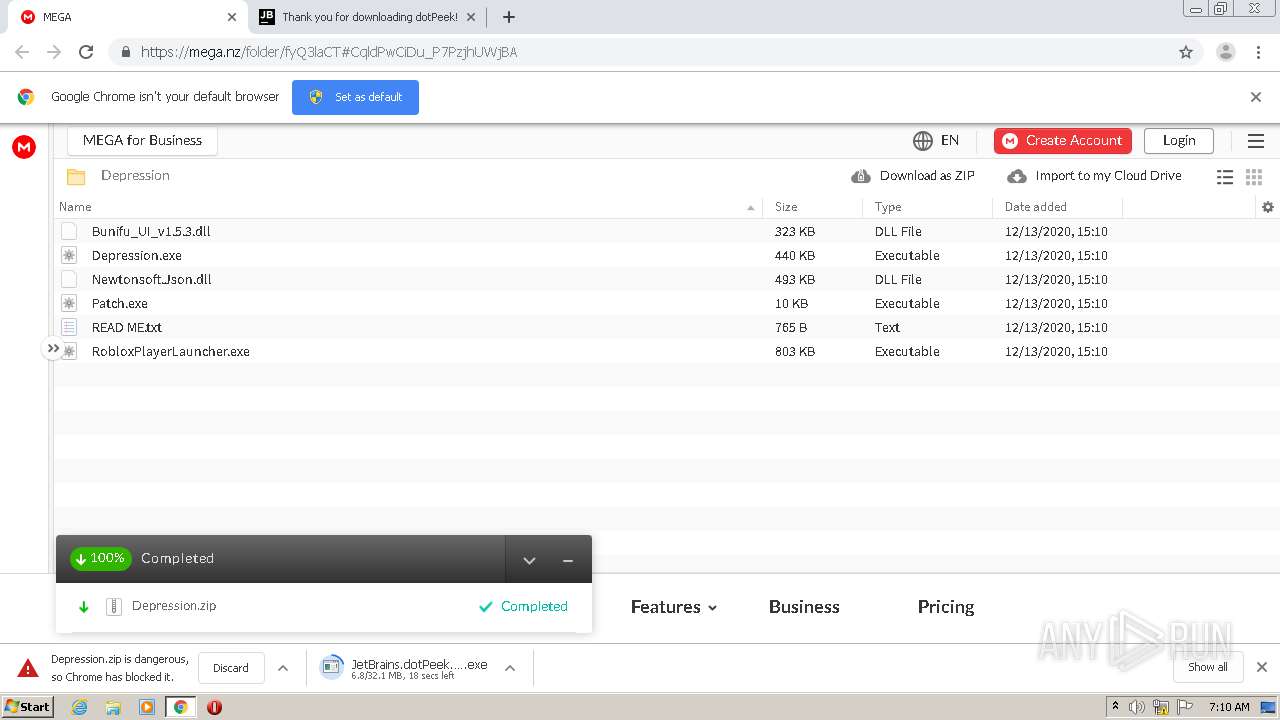Open the volume control in the tray
1280x720 pixels.
(x=1137, y=707)
